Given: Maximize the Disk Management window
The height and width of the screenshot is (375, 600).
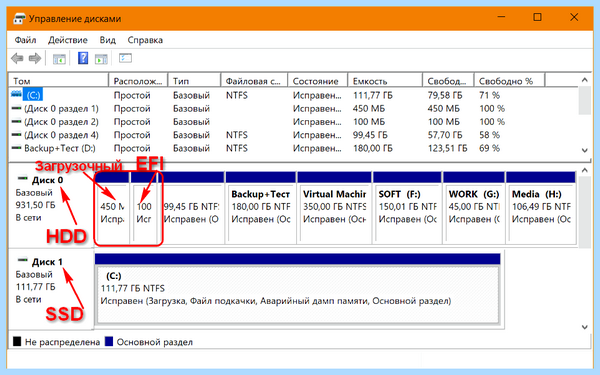Looking at the screenshot, I should (x=537, y=17).
